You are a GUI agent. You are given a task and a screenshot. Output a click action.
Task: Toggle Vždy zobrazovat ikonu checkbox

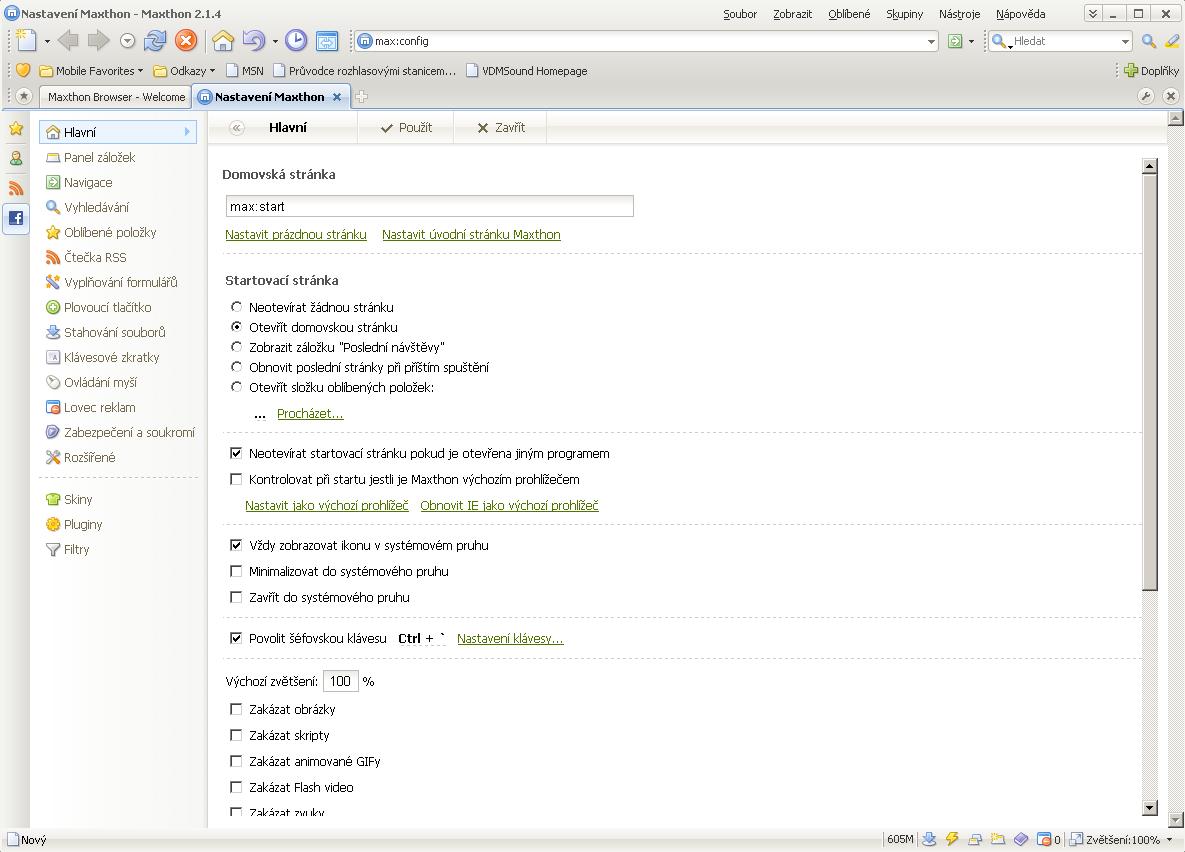pos(236,545)
